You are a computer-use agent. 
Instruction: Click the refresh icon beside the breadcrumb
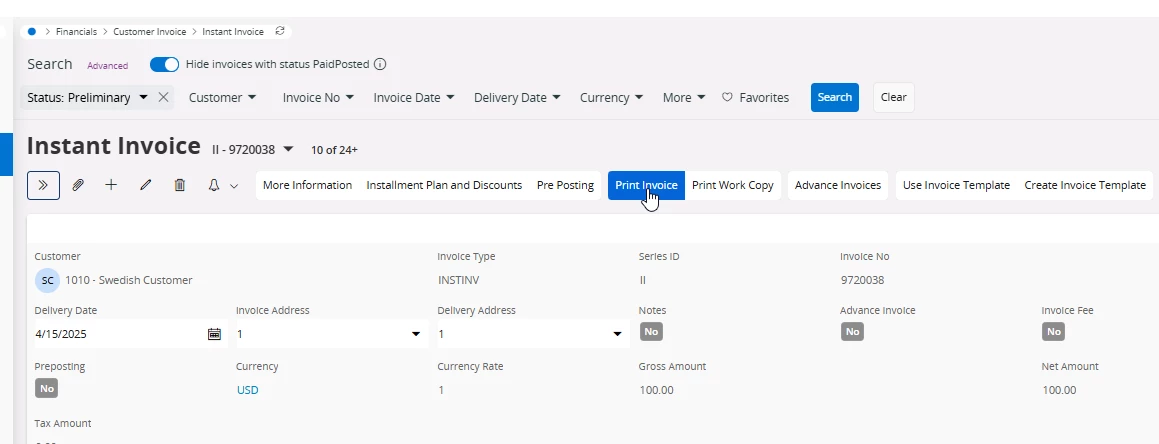pos(280,31)
